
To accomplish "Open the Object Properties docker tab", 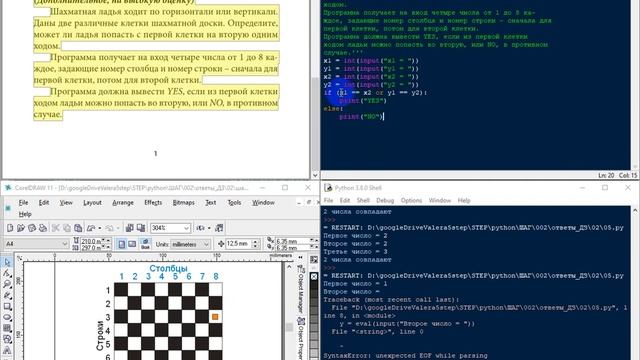I will coord(301,339).
